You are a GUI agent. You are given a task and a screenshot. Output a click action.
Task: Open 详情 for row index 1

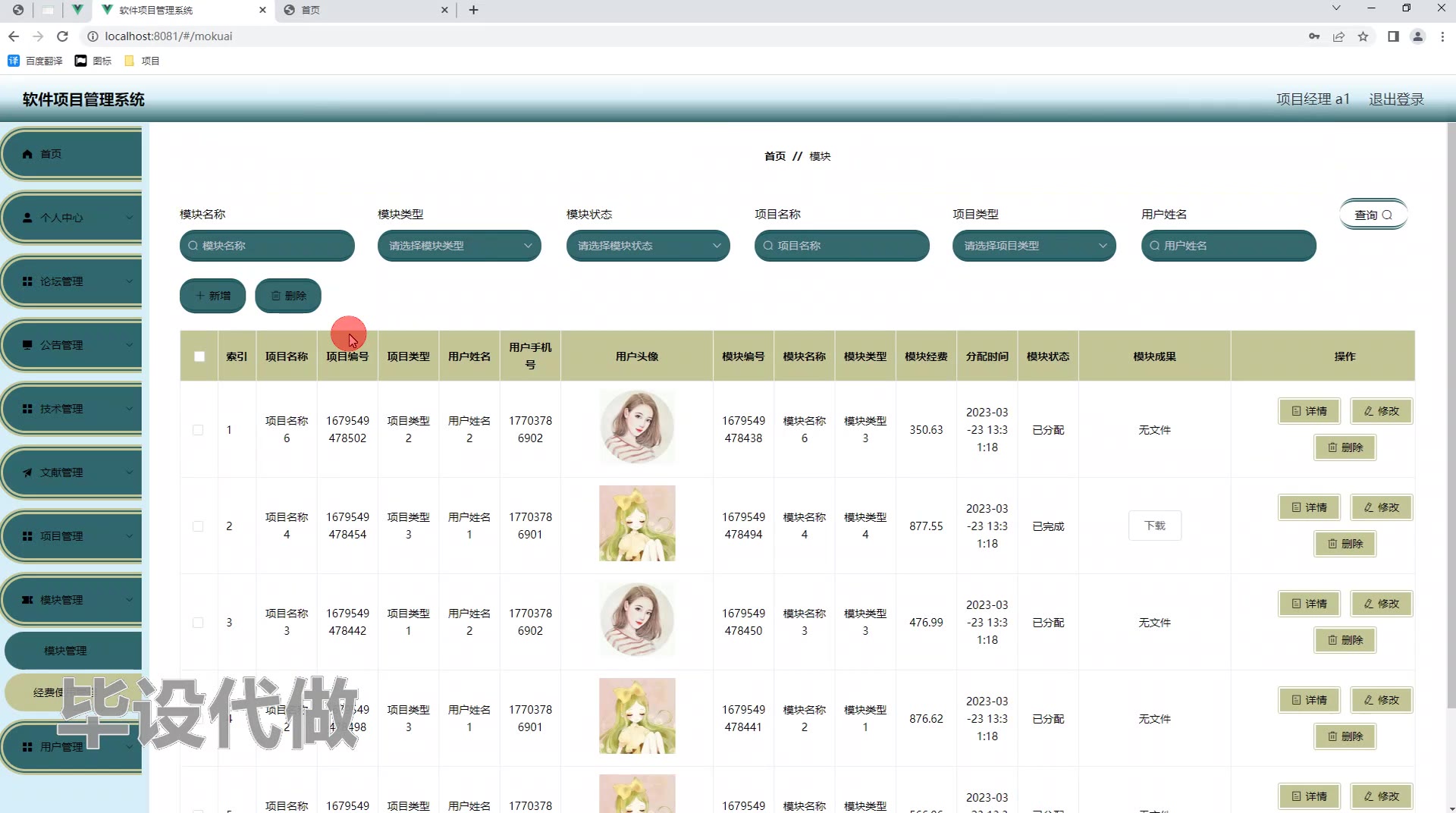click(1309, 411)
